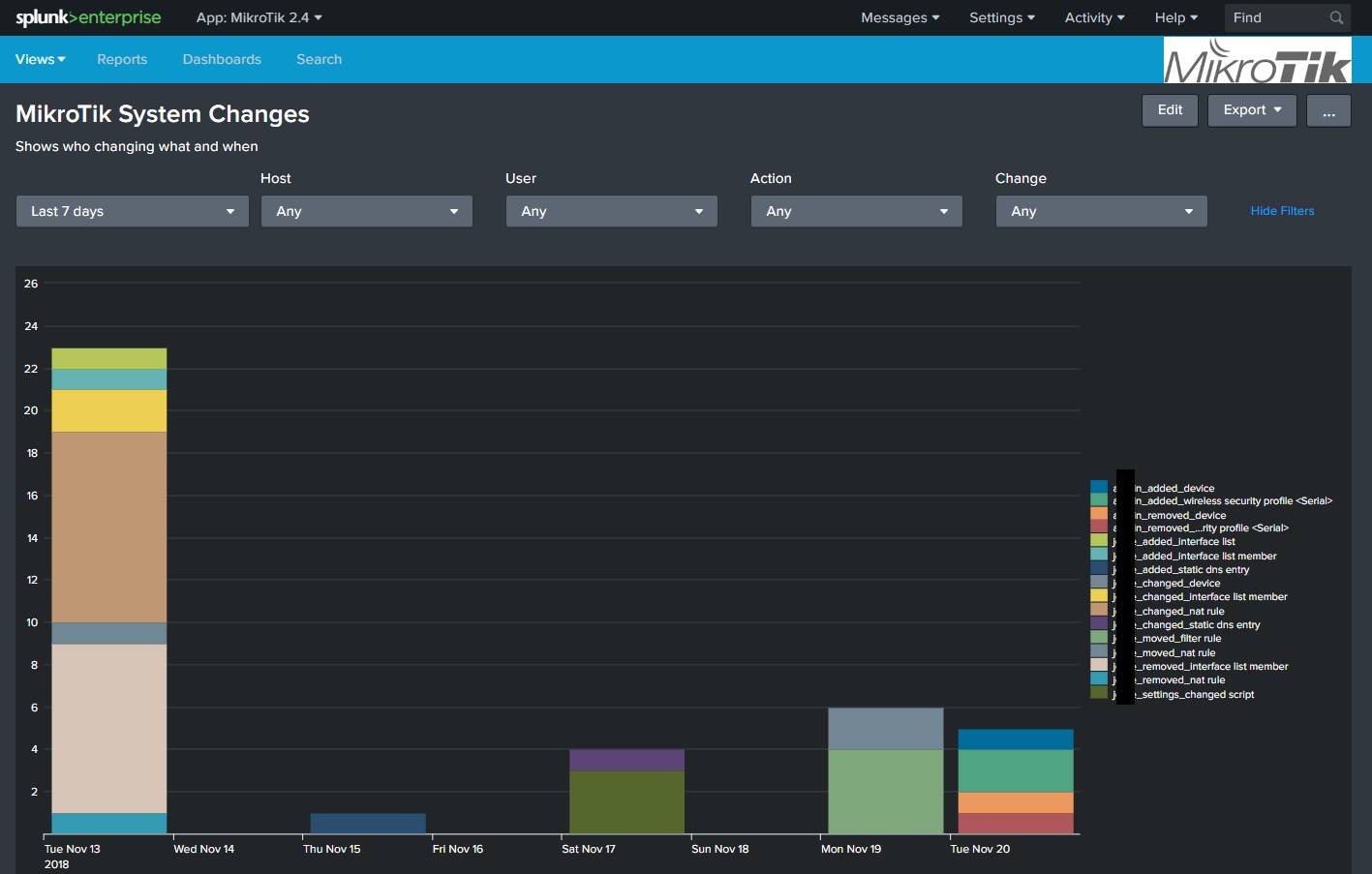
Task: Open the User filter dropdown
Action: pyautogui.click(x=611, y=211)
